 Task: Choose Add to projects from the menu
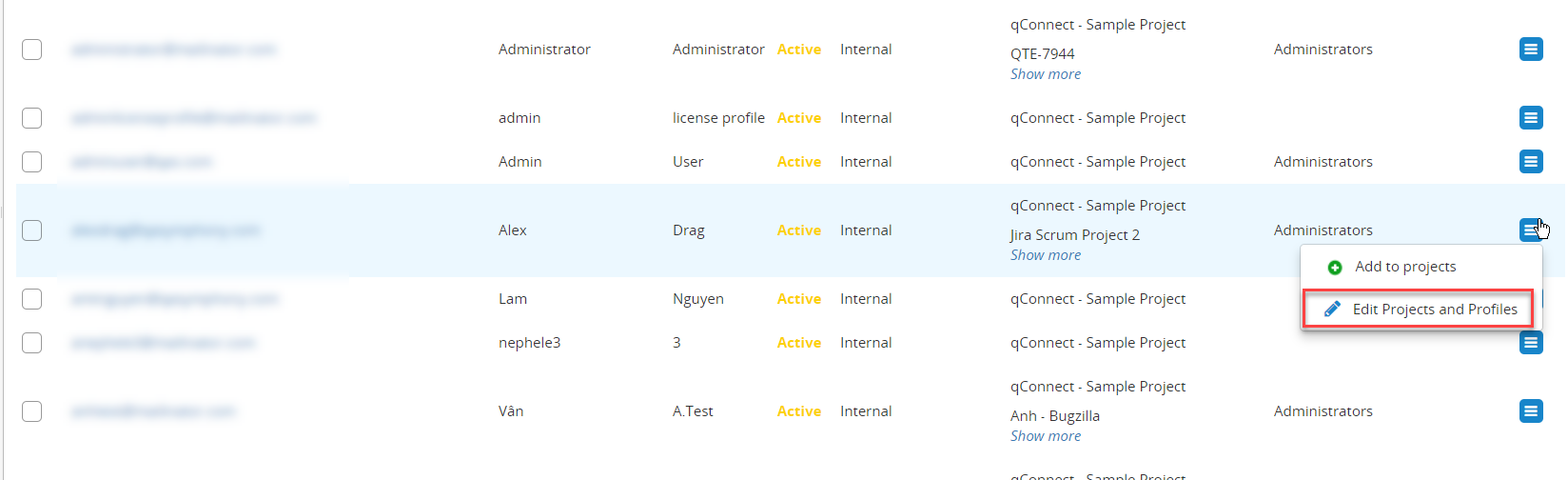1404,267
